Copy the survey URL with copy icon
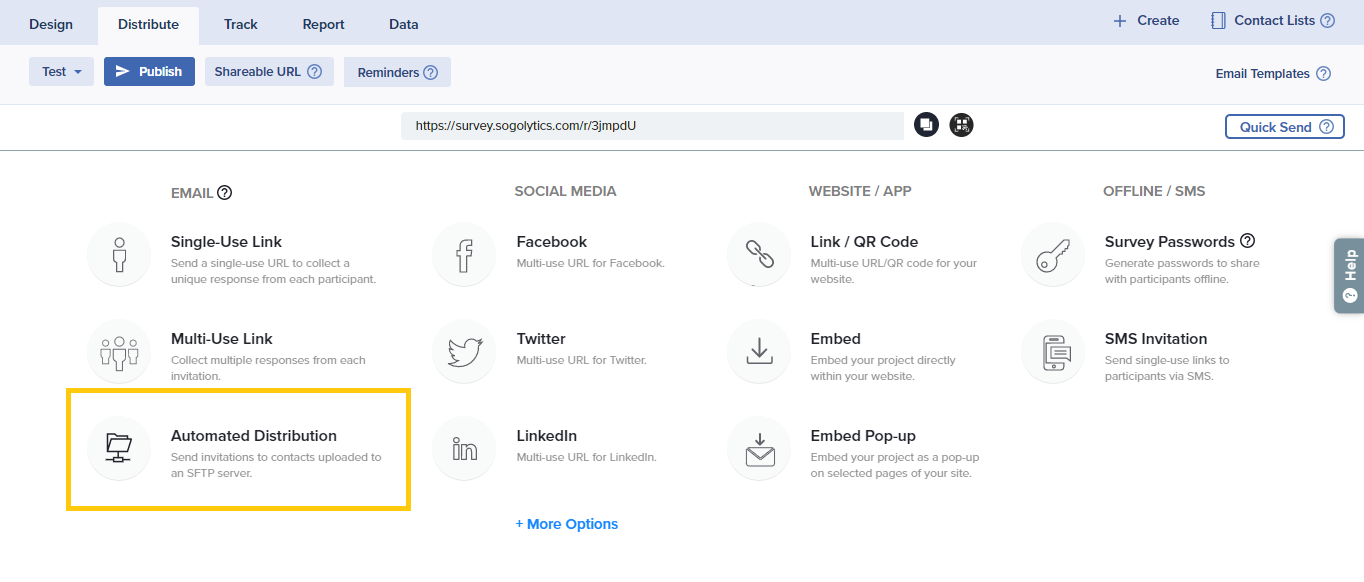 click(x=926, y=125)
